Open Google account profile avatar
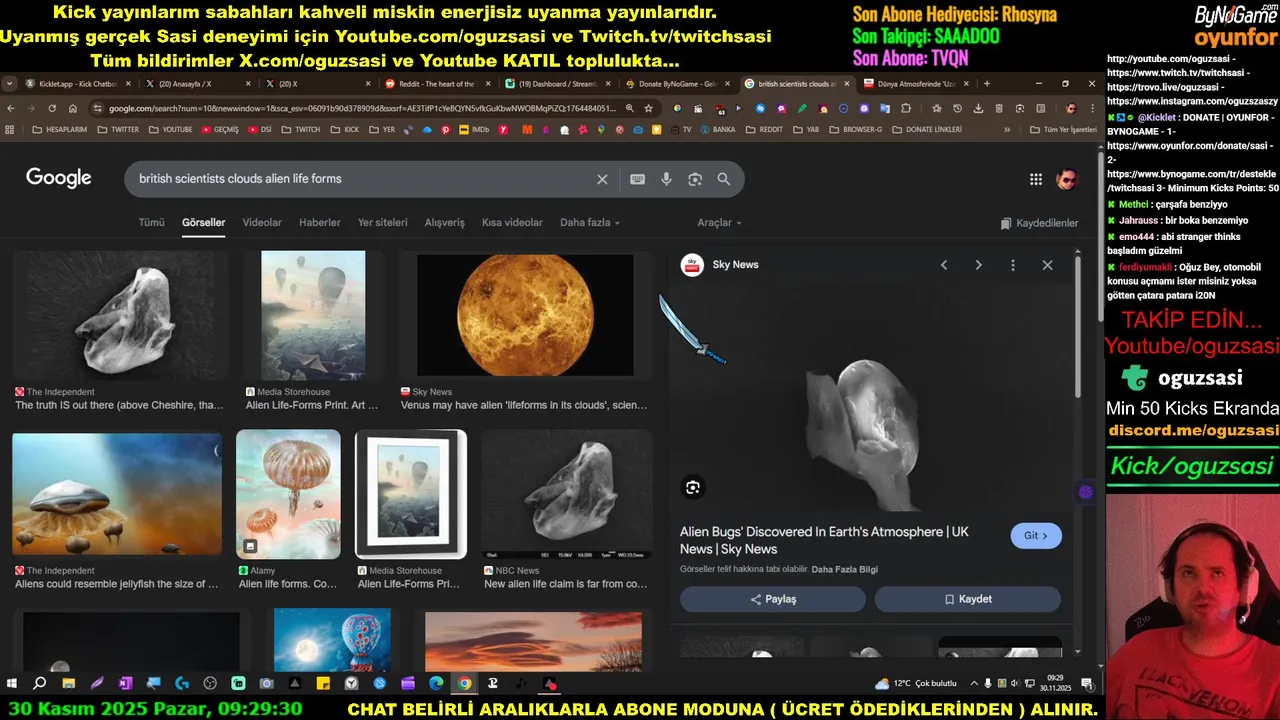 (x=1067, y=179)
